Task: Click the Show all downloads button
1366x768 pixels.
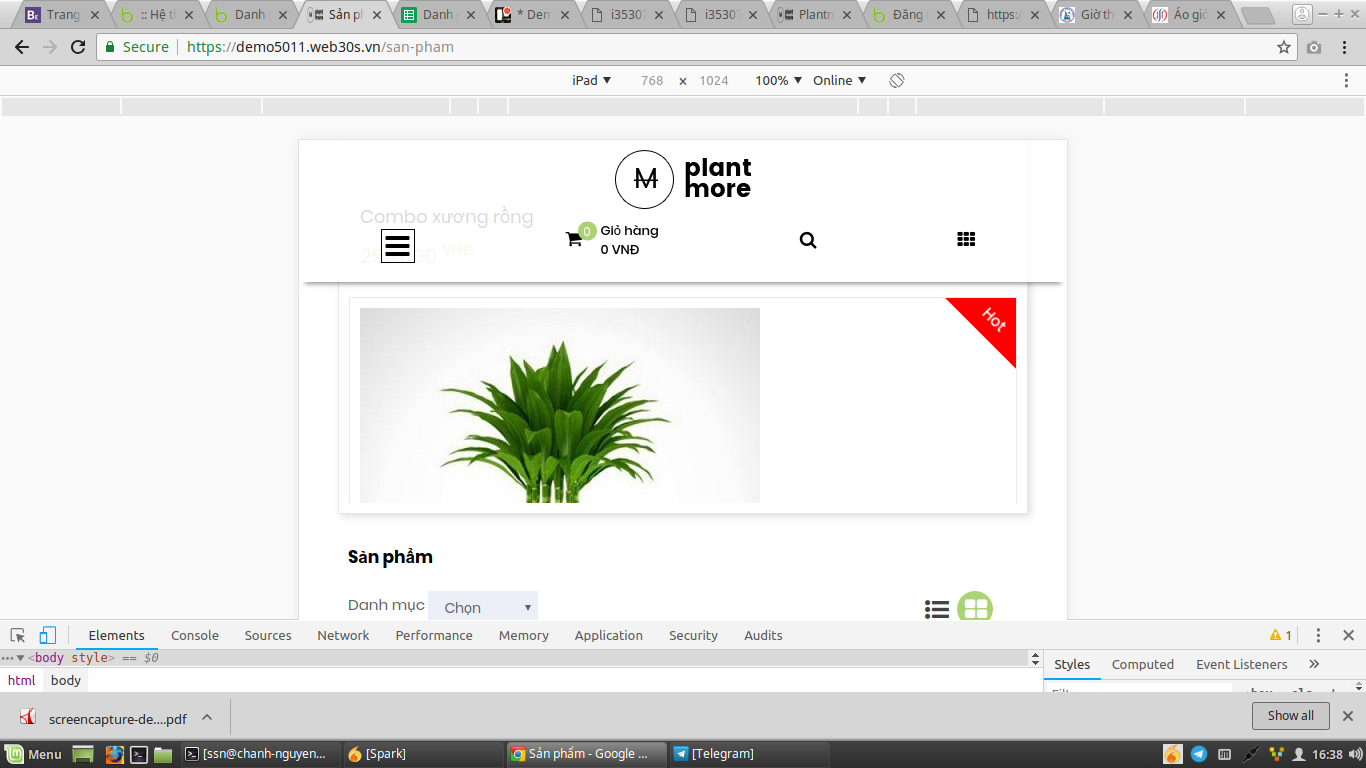Action: coord(1291,716)
